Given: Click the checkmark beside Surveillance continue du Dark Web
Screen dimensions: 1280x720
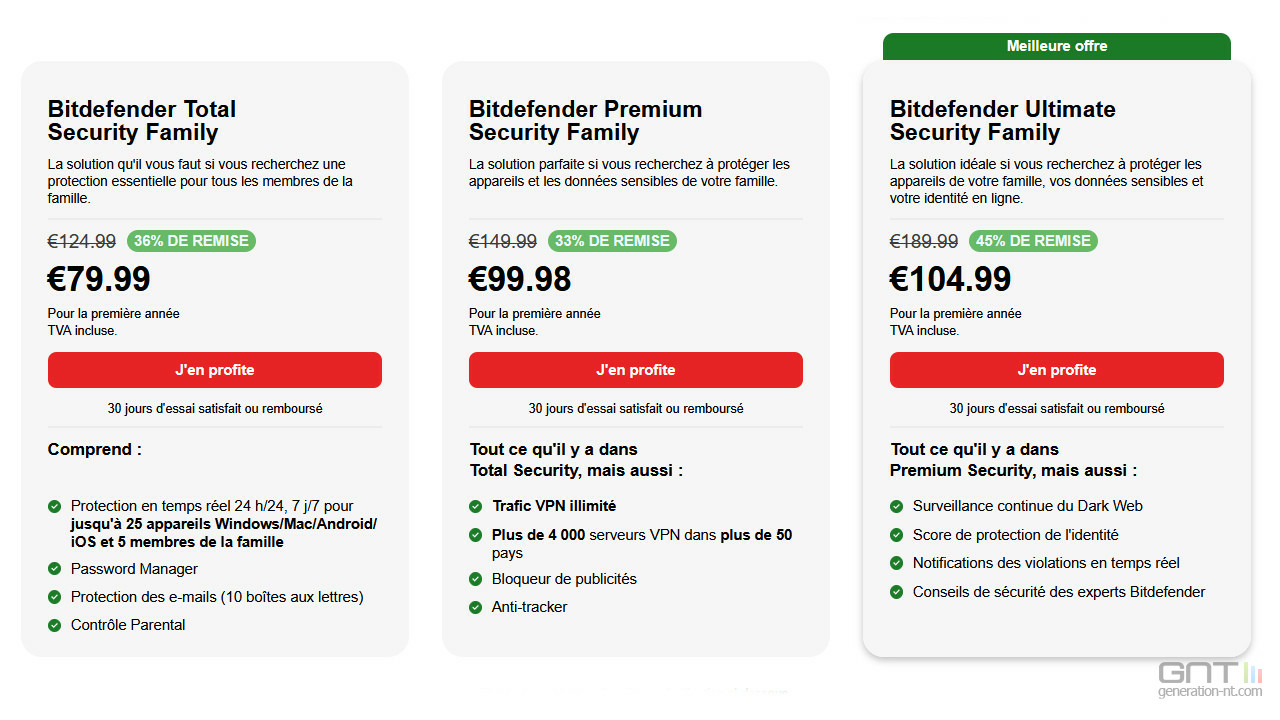Looking at the screenshot, I should click(897, 506).
